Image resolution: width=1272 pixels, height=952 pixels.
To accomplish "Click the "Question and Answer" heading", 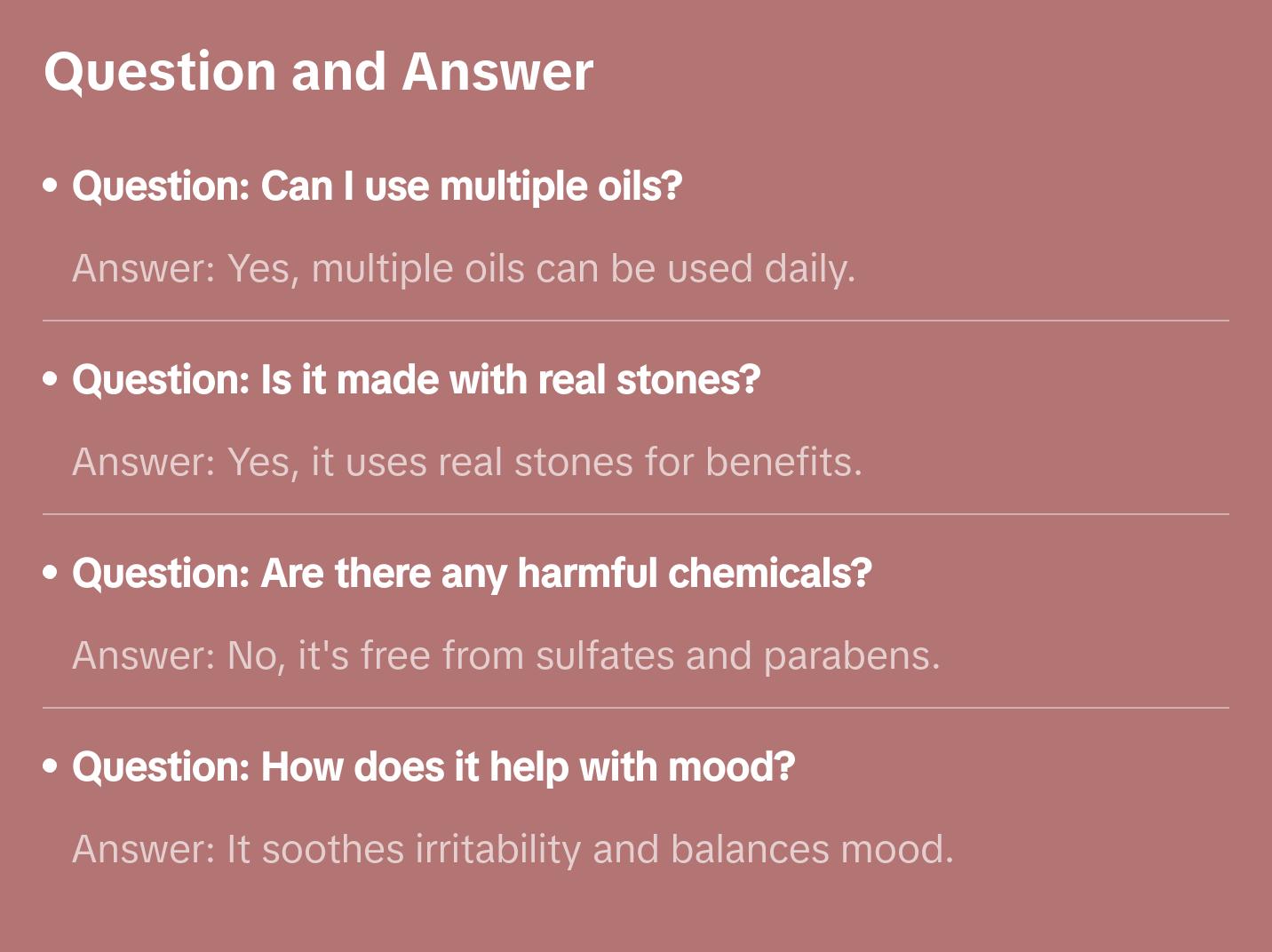I will (x=318, y=72).
